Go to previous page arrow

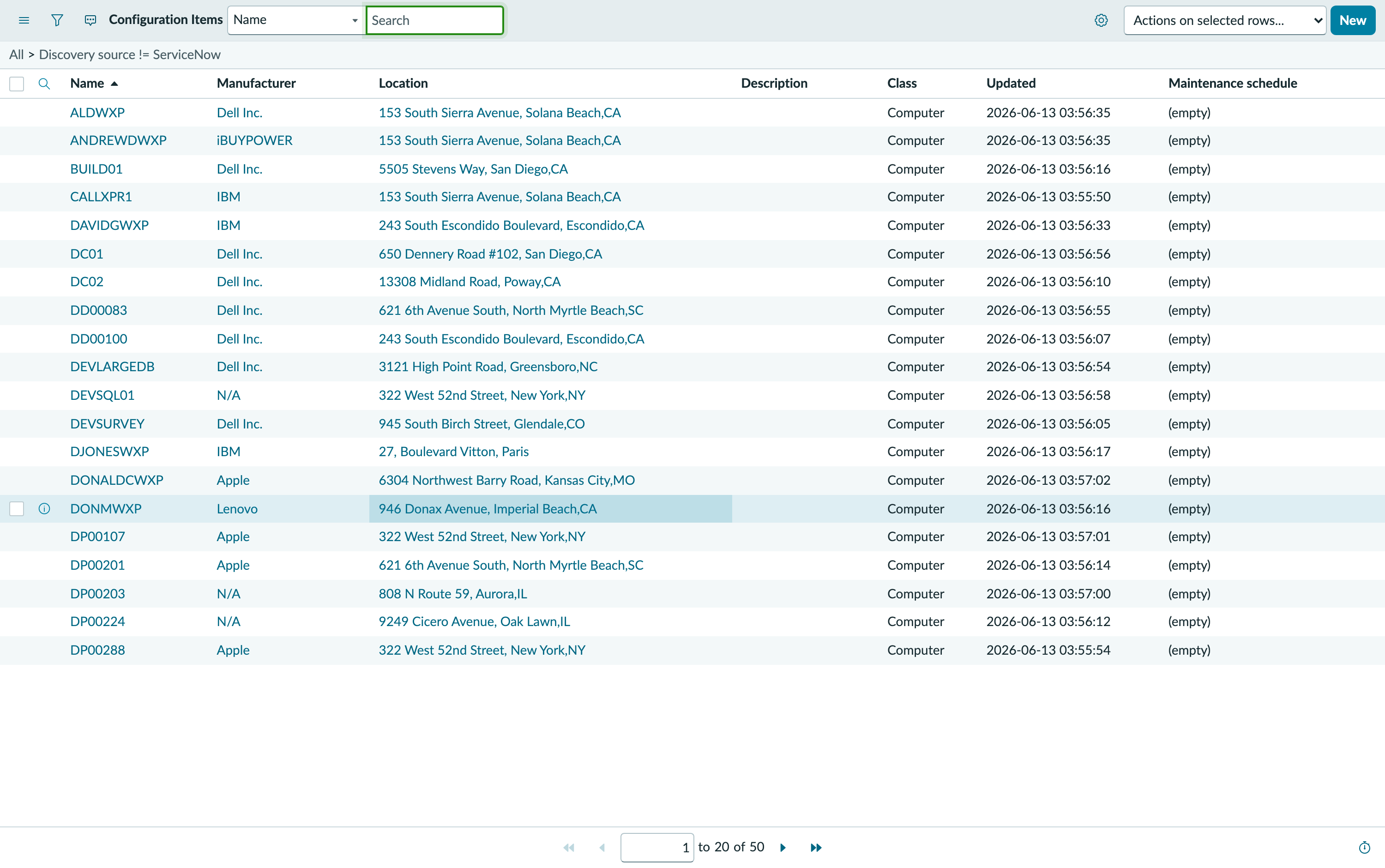pyautogui.click(x=602, y=847)
